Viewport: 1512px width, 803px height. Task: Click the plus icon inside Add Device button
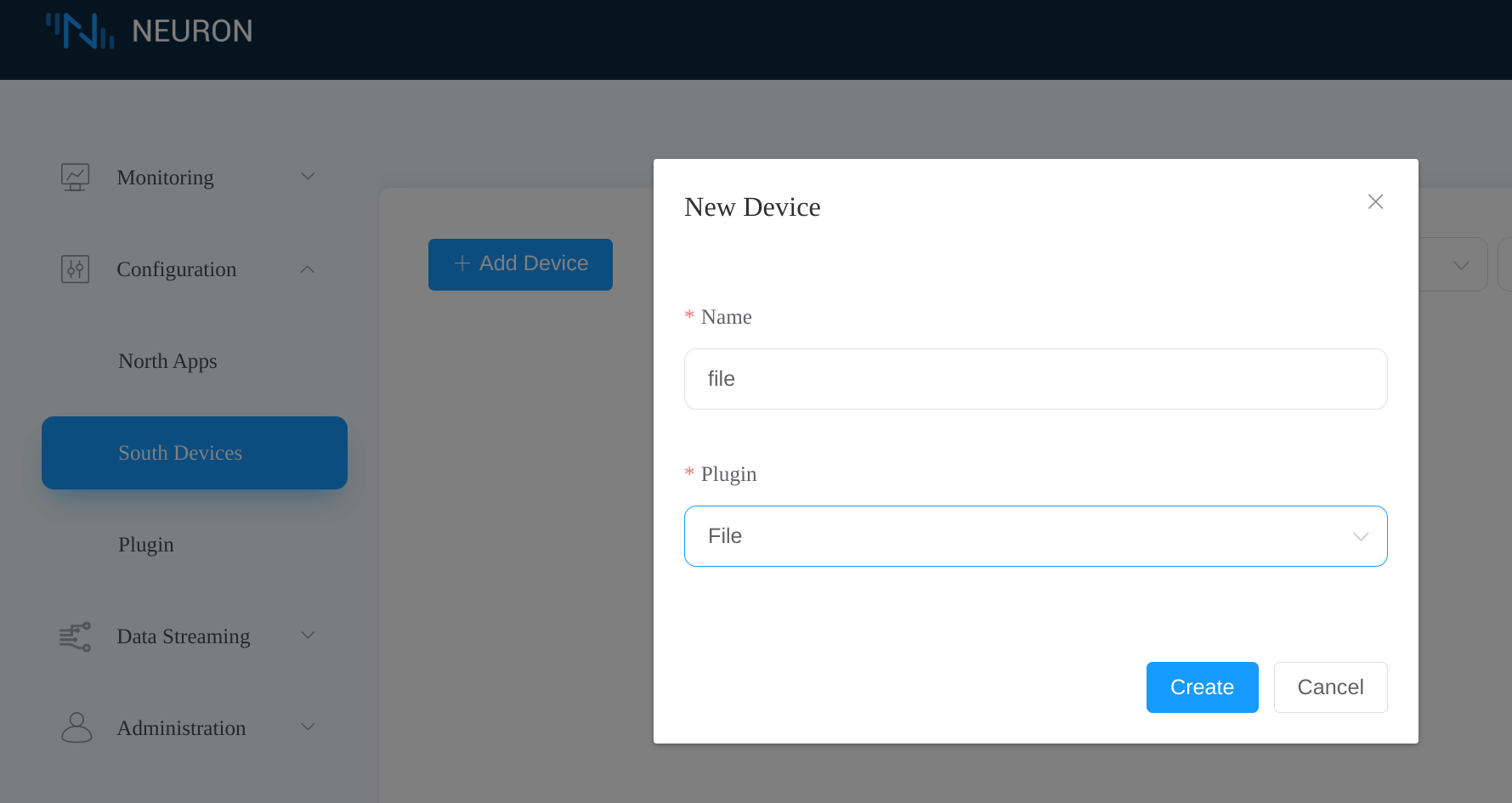(462, 263)
